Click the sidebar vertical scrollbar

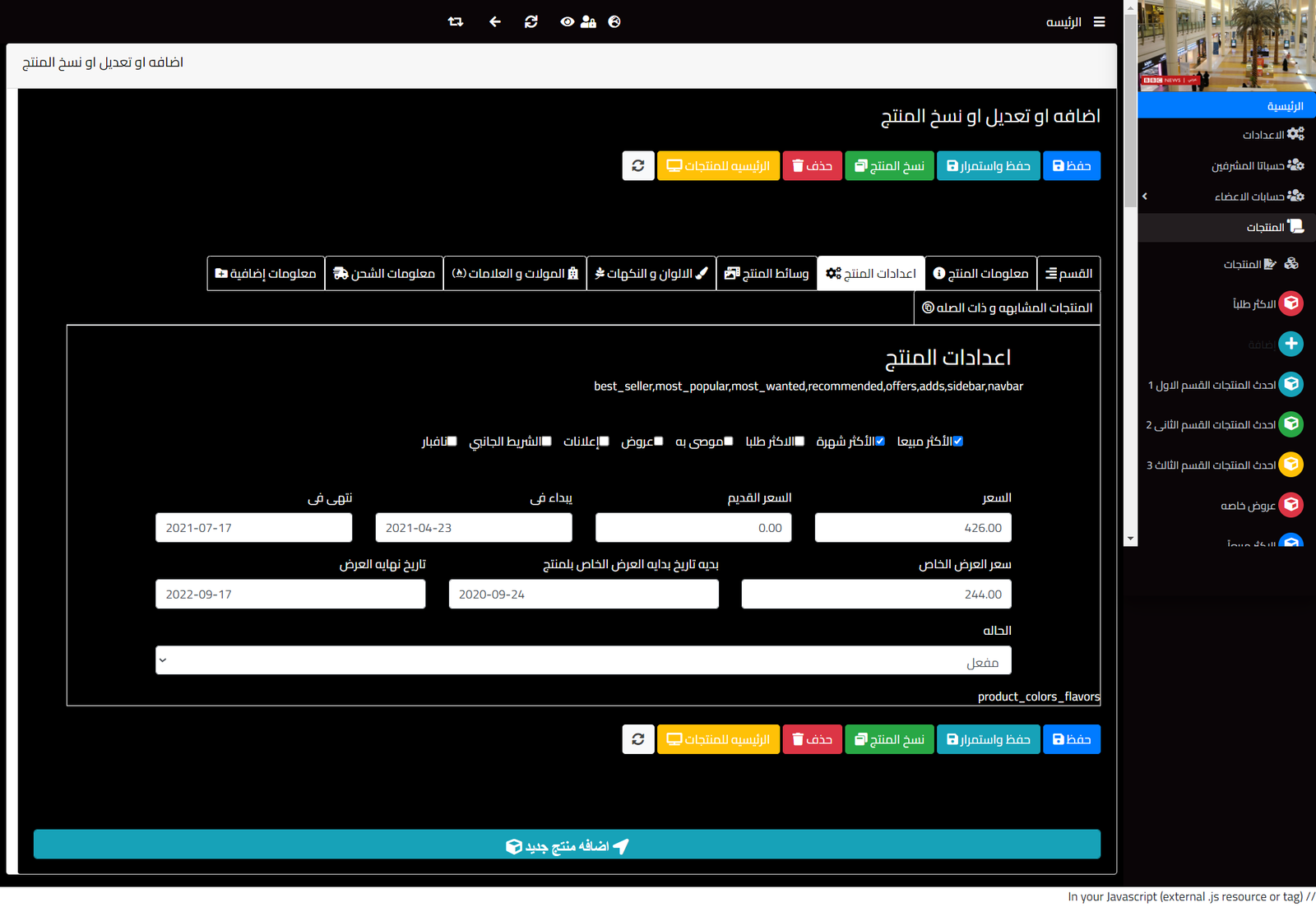[x=1130, y=271]
